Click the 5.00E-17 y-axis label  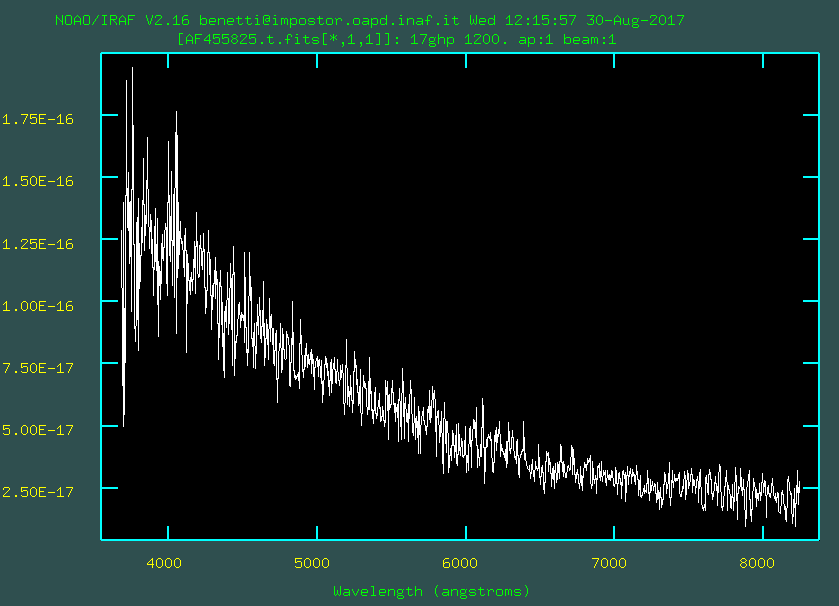click(x=38, y=430)
